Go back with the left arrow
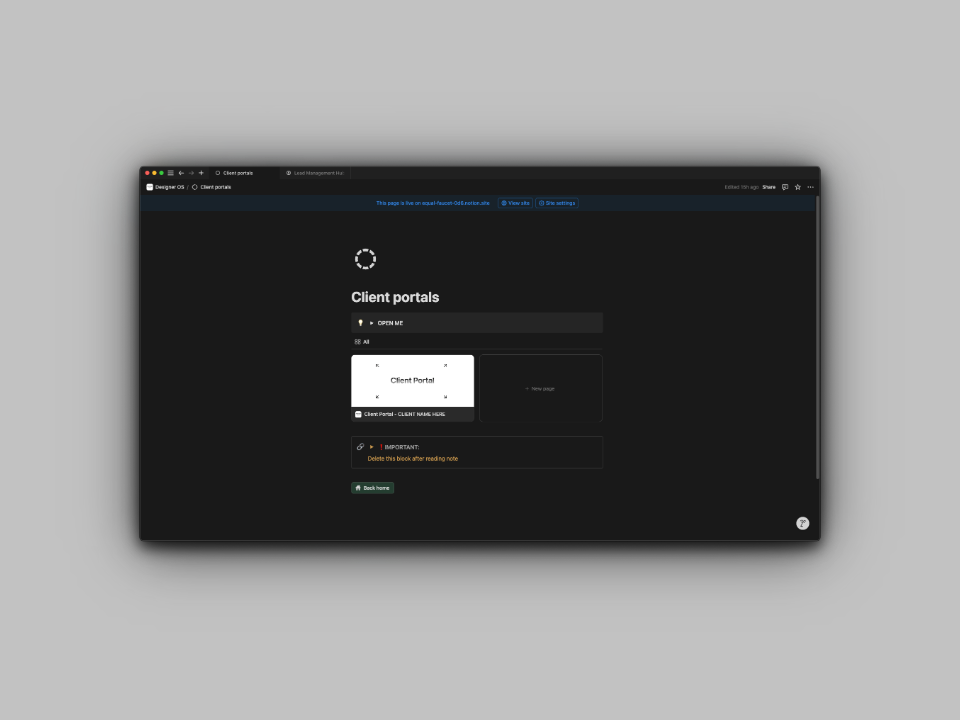The width and height of the screenshot is (960, 720). (x=181, y=173)
